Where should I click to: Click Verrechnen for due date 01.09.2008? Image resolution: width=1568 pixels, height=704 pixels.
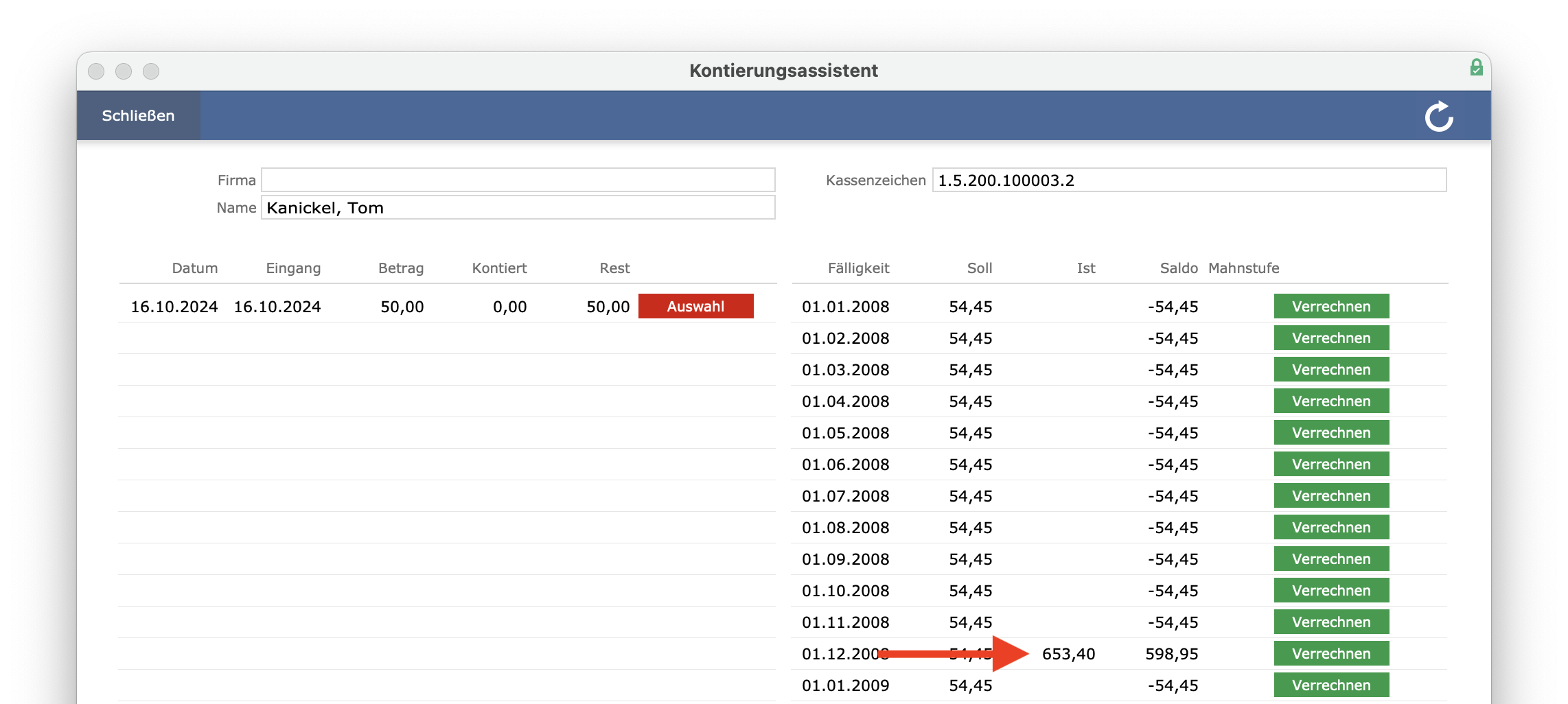click(1331, 559)
